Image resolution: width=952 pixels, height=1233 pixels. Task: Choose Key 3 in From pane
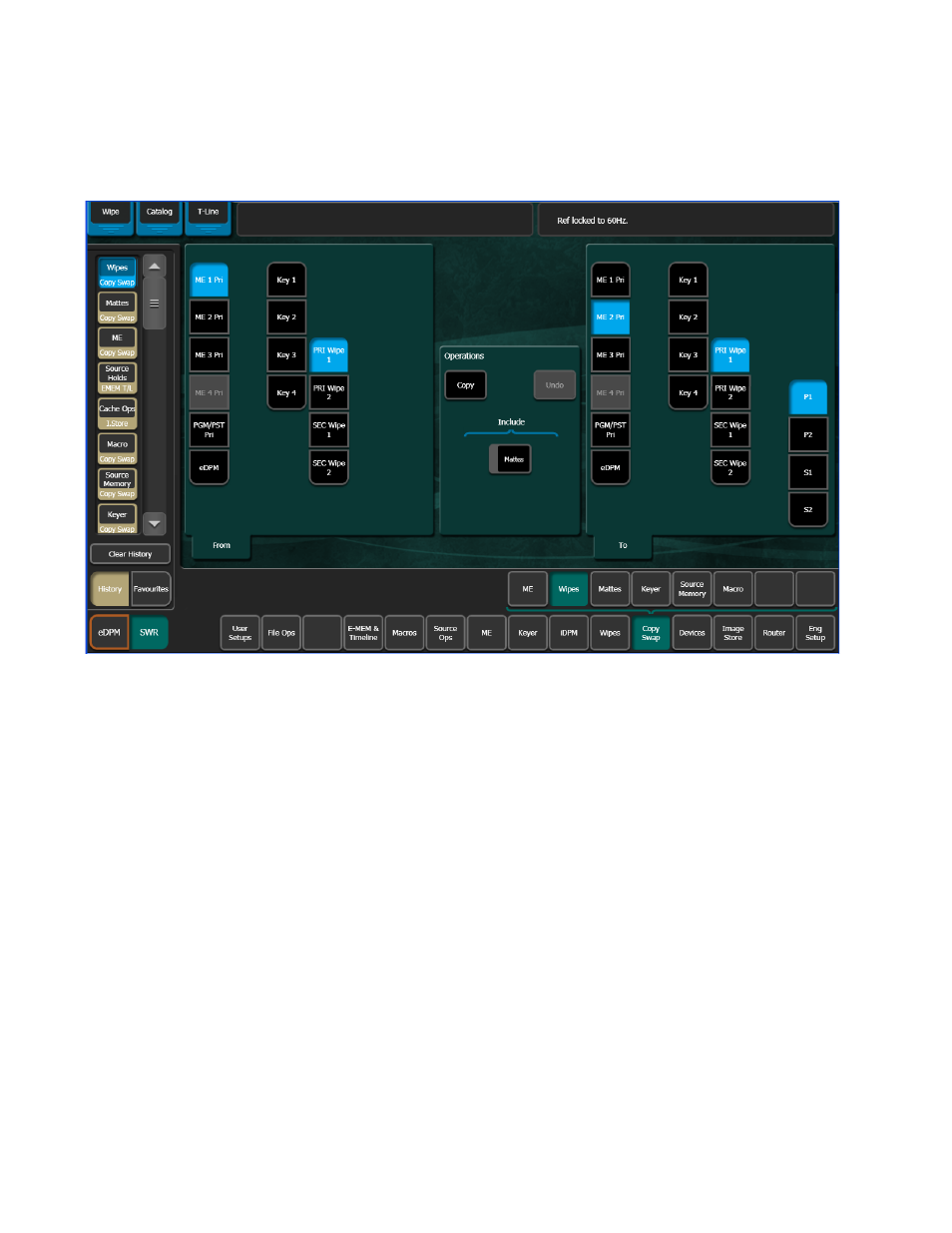[x=286, y=355]
